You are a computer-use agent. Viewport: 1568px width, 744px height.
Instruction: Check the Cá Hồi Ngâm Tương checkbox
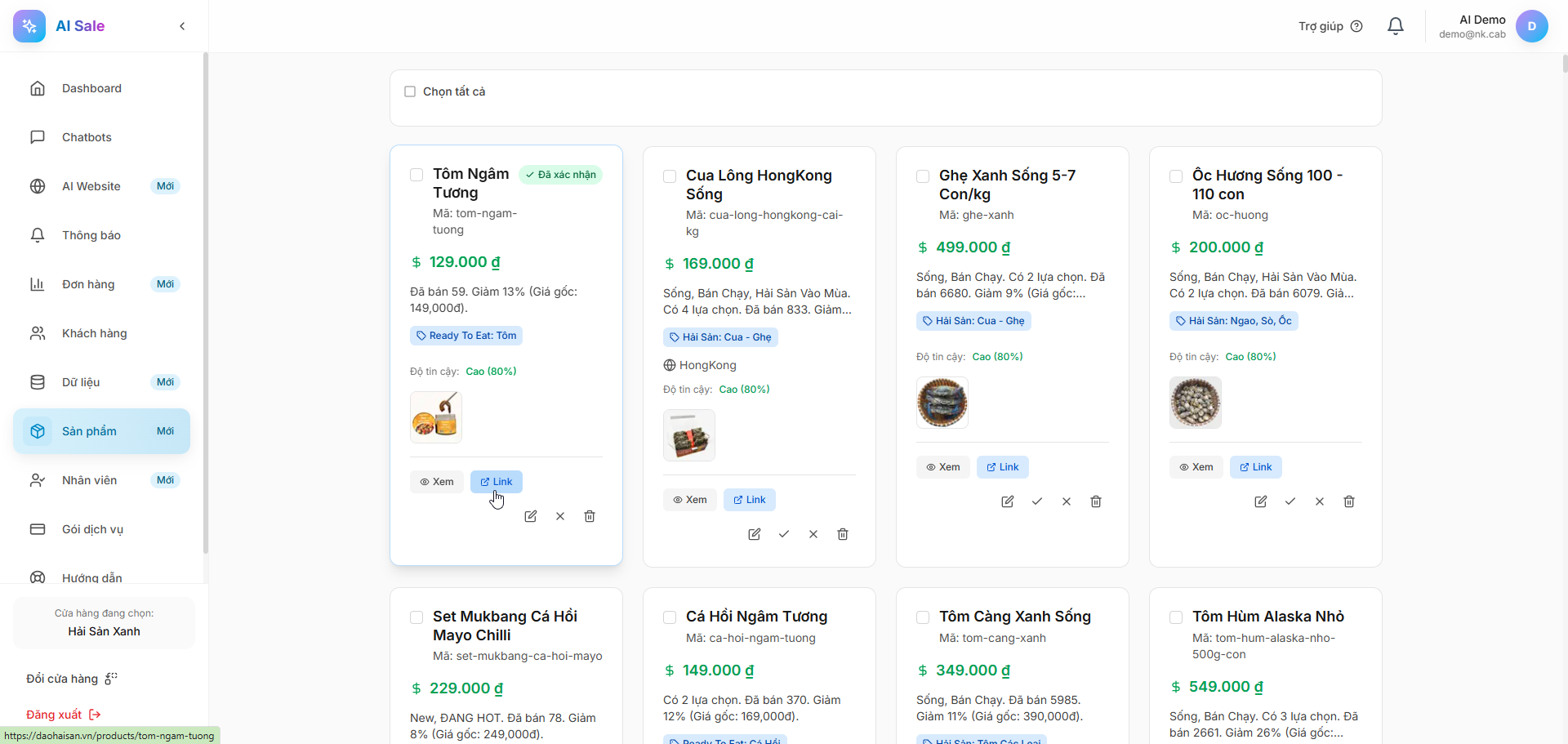670,617
